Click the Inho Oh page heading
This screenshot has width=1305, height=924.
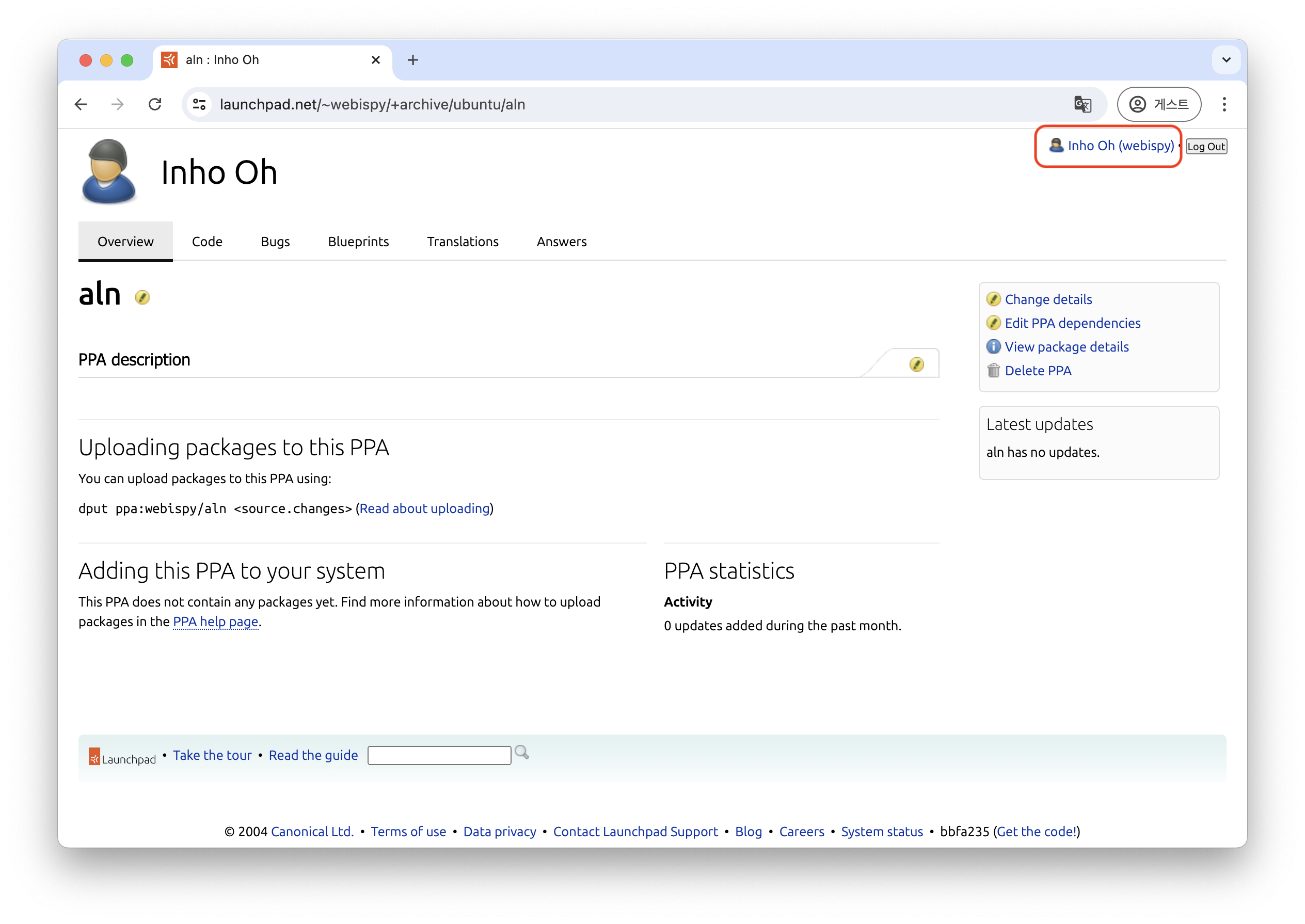tap(219, 172)
